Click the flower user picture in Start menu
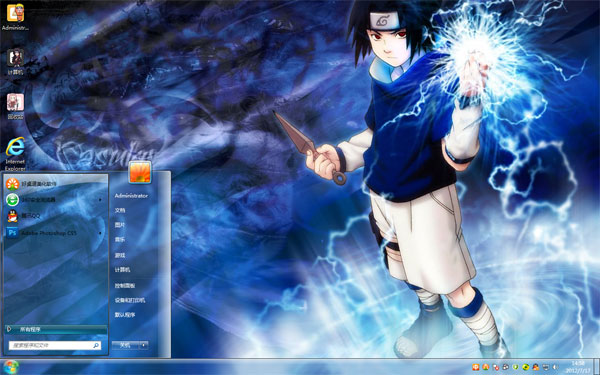 pyautogui.click(x=140, y=172)
